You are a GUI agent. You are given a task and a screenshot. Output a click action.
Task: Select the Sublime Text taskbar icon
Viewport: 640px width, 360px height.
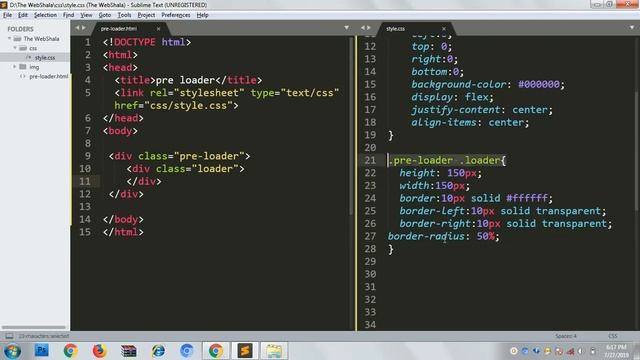(x=245, y=351)
